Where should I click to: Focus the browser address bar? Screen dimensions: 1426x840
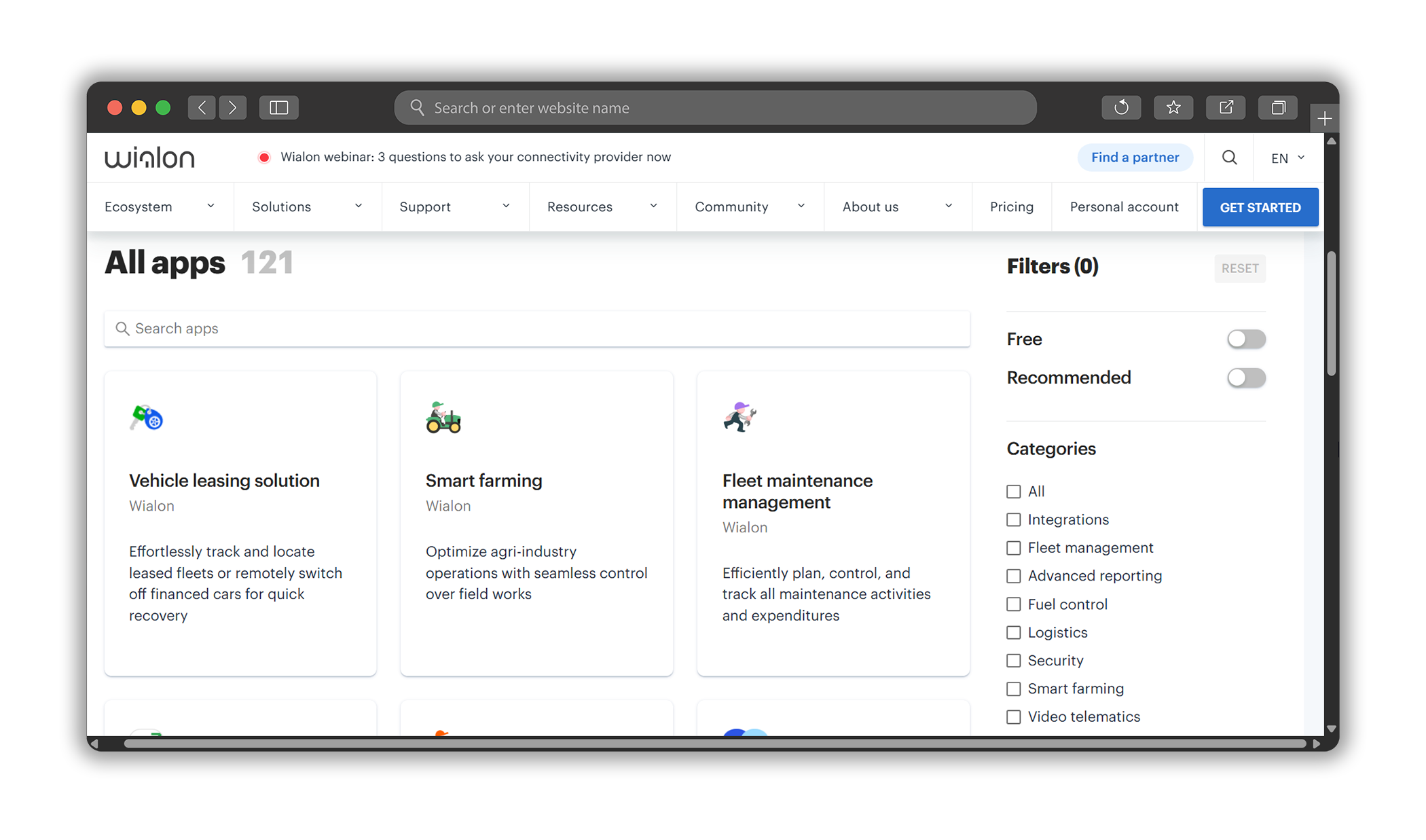tap(715, 107)
